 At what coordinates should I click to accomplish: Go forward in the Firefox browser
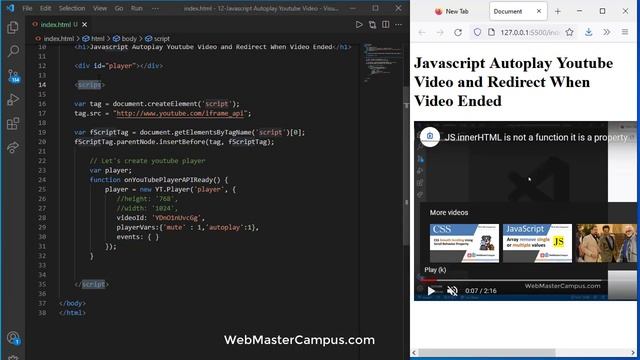pyautogui.click(x=440, y=32)
